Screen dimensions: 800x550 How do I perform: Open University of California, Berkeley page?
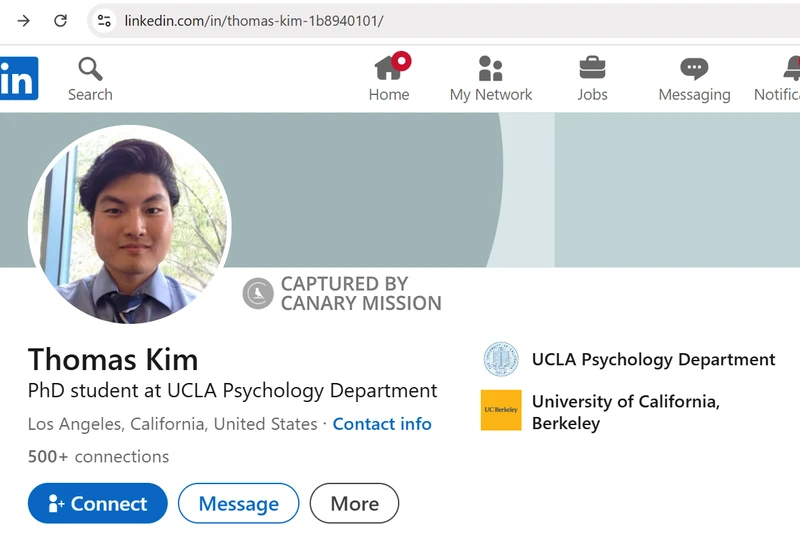(x=626, y=412)
